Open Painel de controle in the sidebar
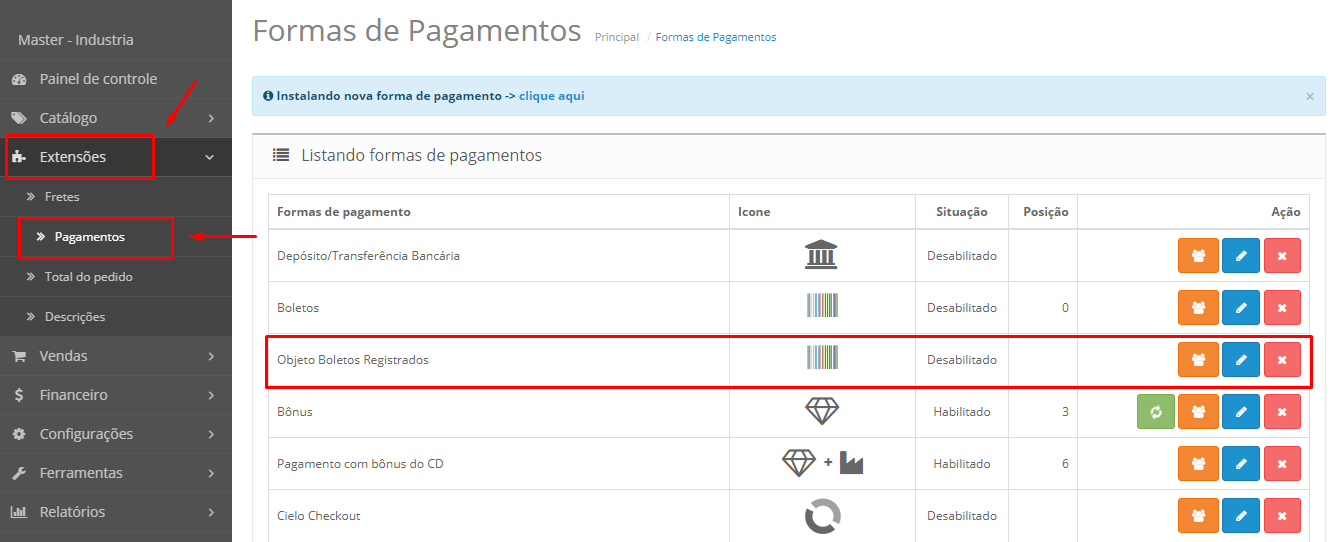The image size is (1338, 542). click(97, 79)
